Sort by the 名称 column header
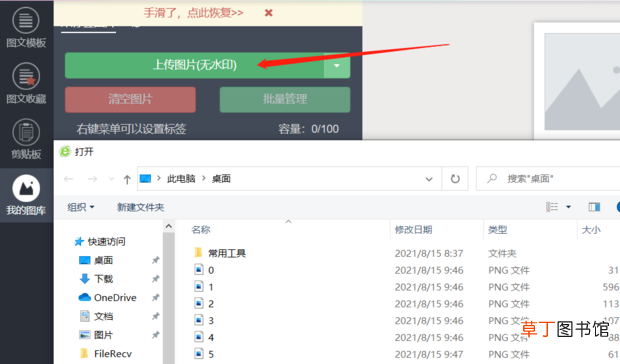 (201, 230)
